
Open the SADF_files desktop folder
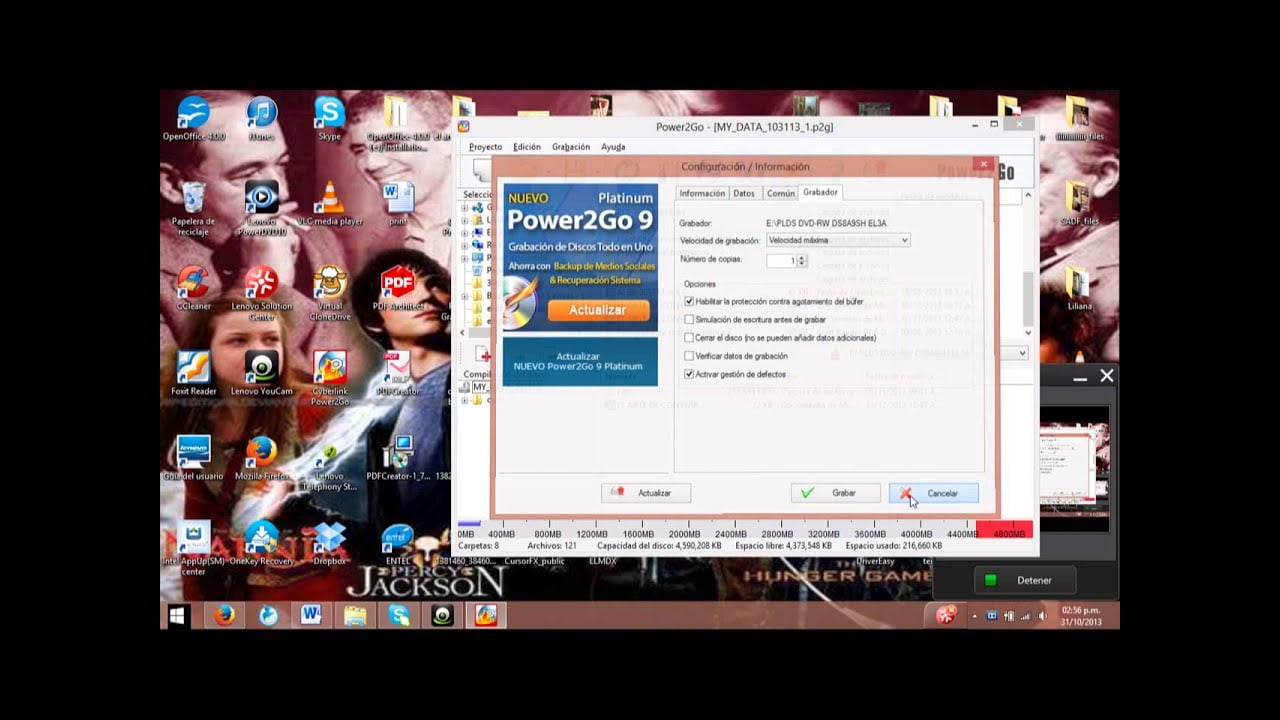pos(1079,203)
